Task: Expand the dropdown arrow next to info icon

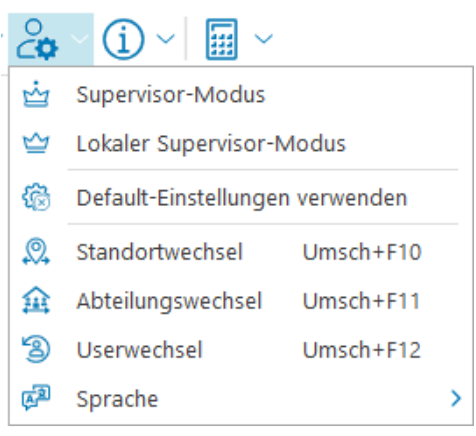Action: (x=166, y=39)
